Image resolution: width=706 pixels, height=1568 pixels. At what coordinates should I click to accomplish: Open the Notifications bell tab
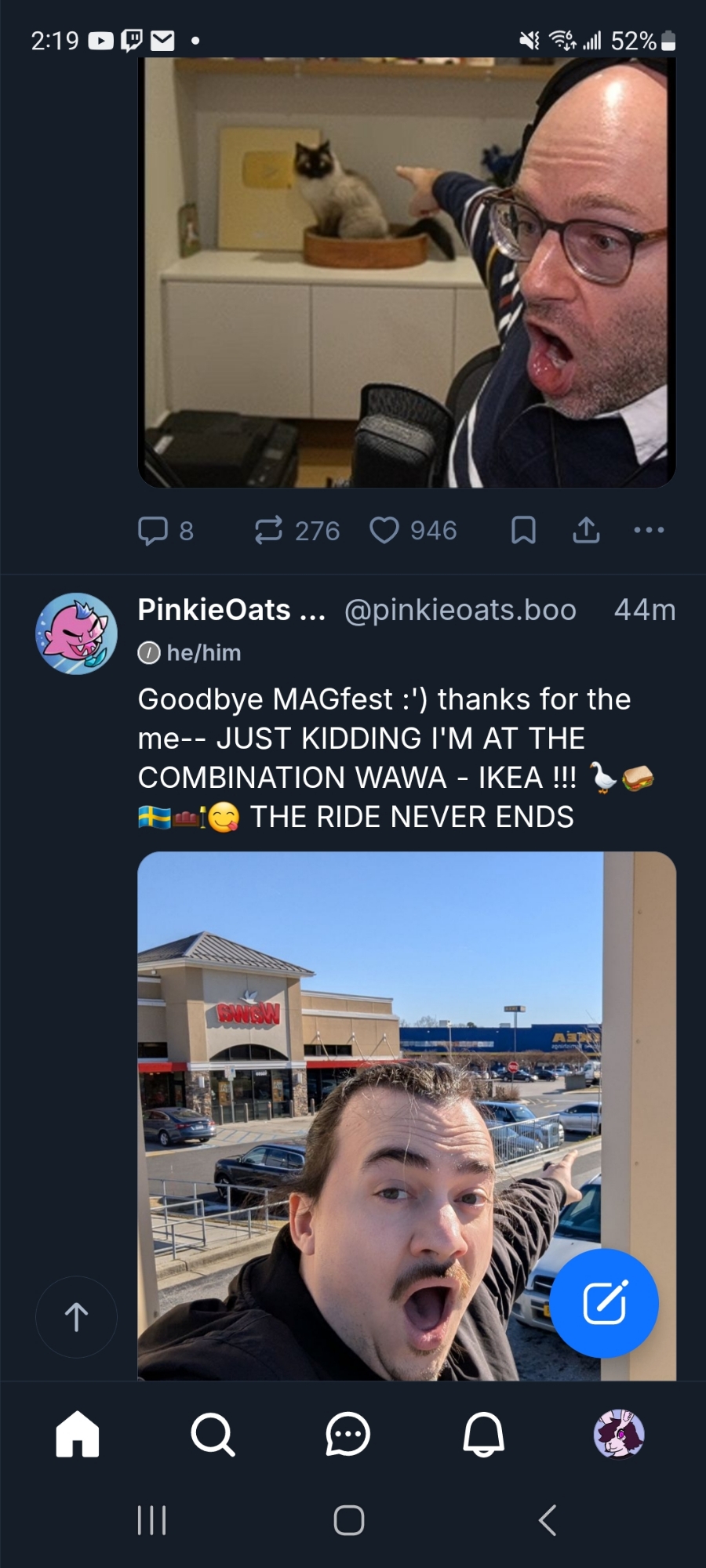tap(483, 1434)
